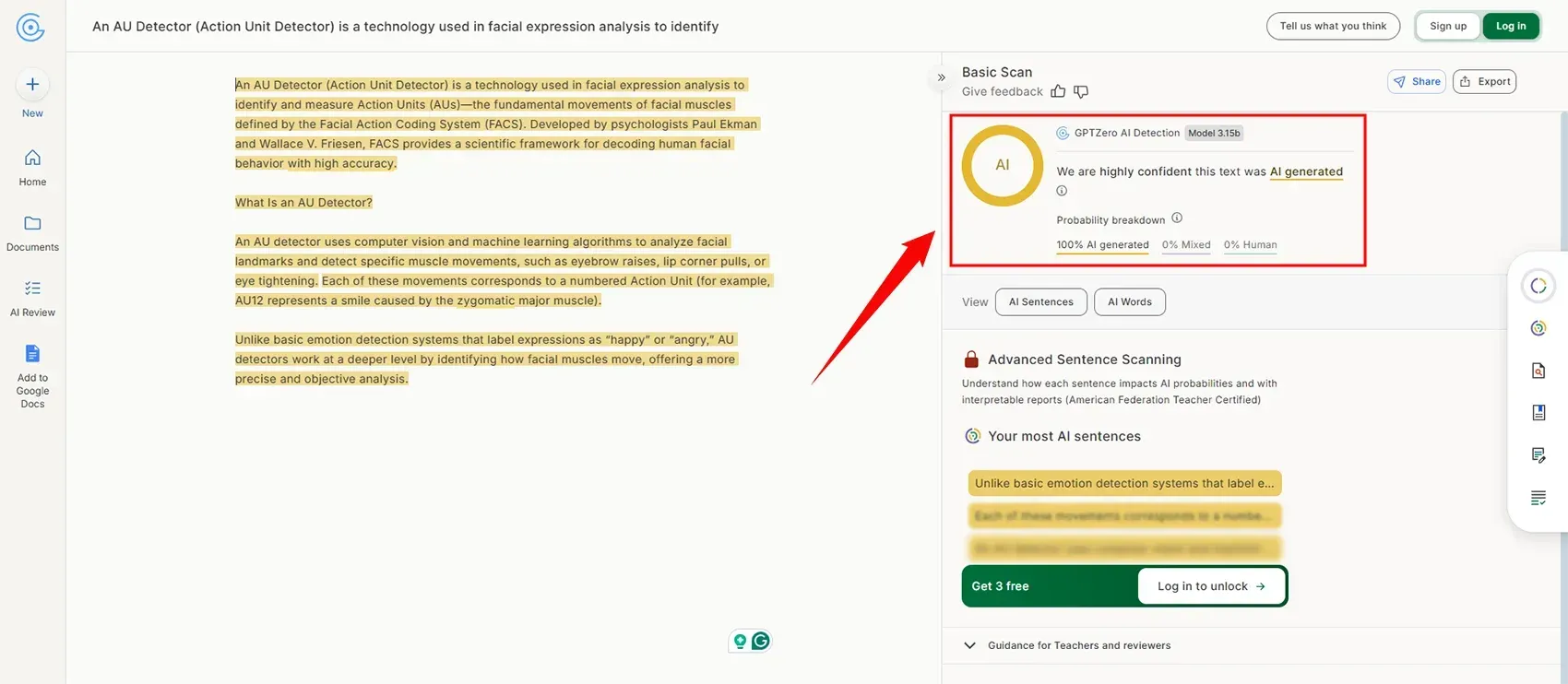
Task: Give thumbs down feedback on the scan
Action: click(x=1081, y=91)
